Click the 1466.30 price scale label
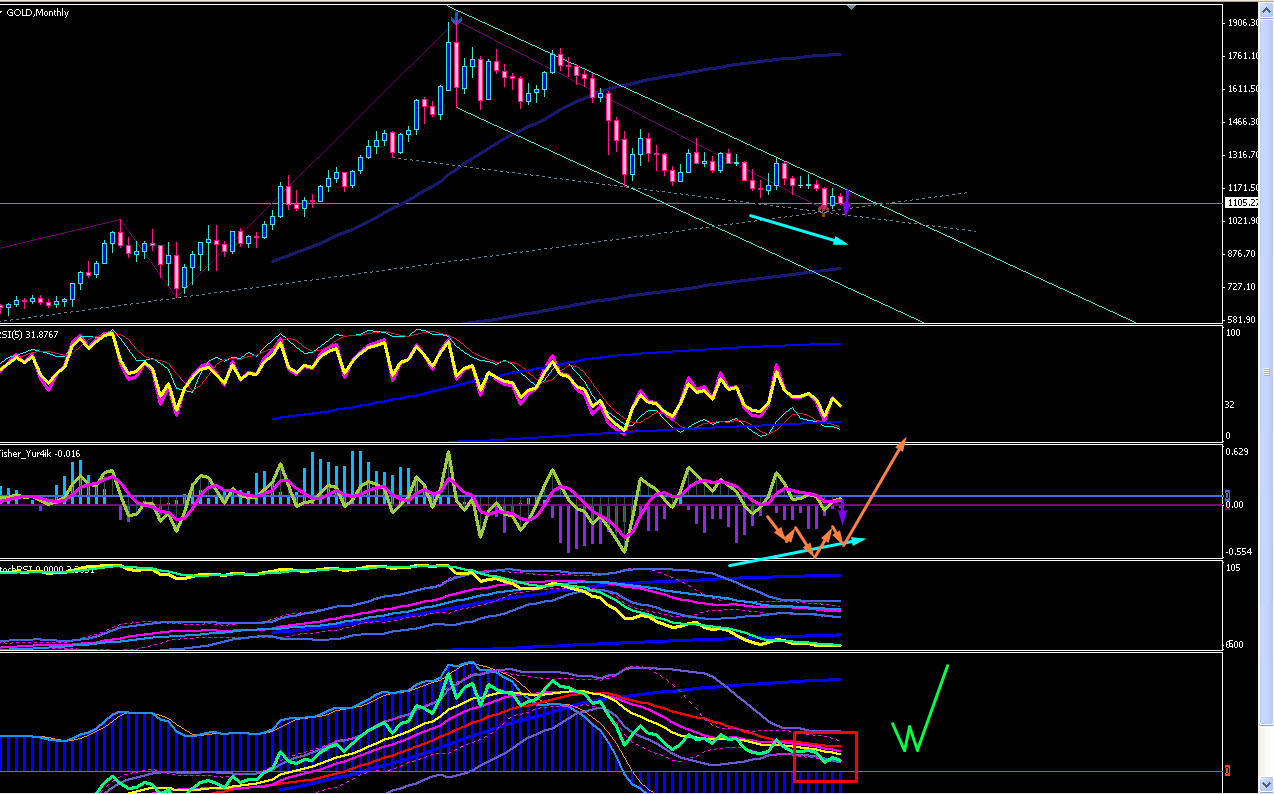The image size is (1274, 794). (1242, 122)
